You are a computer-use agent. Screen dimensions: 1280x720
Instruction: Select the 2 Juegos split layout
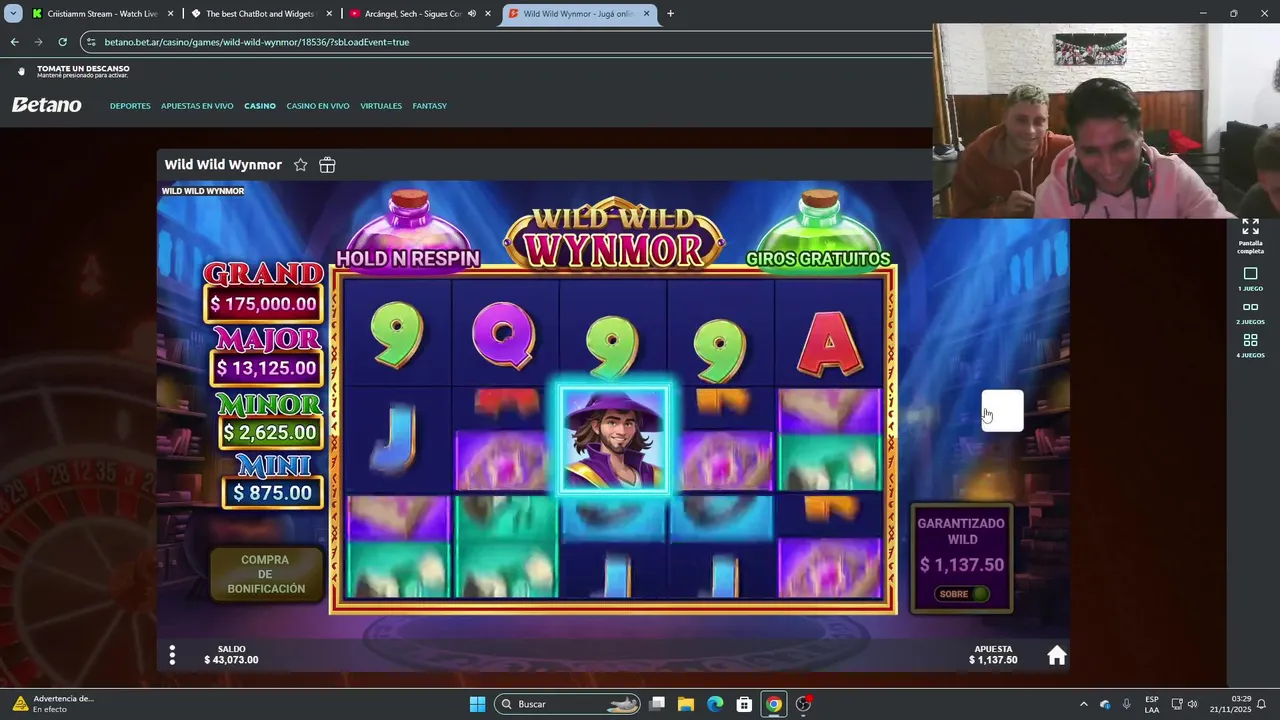1250,308
